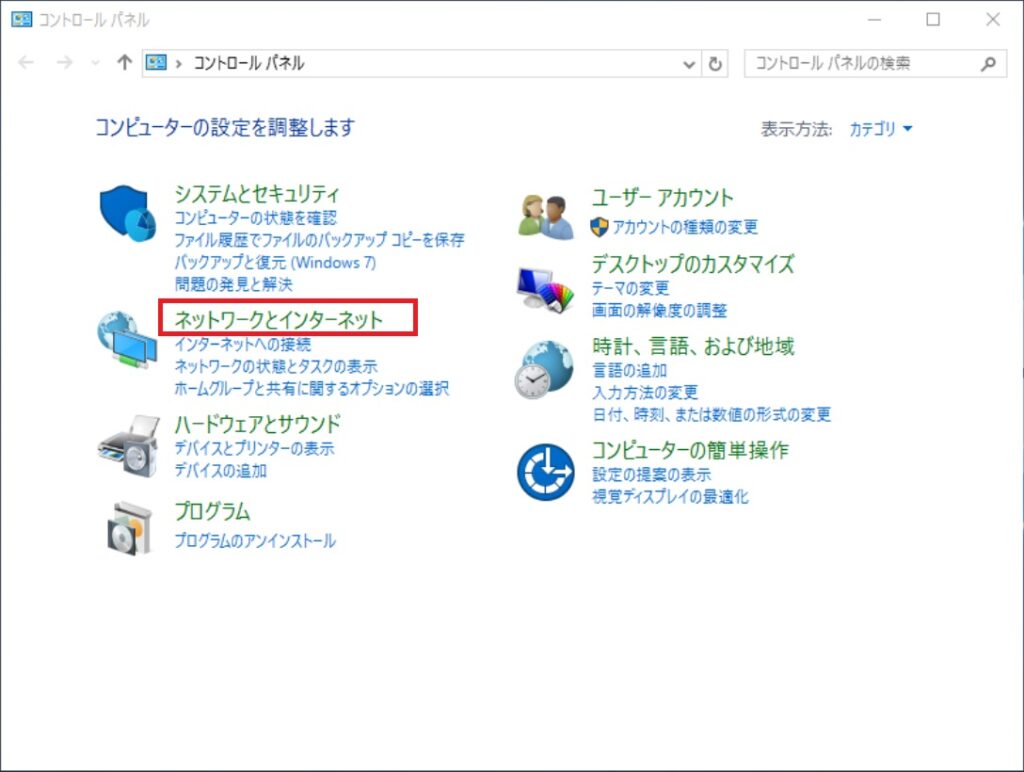Viewport: 1024px width, 772px height.
Task: Open the address bar history dropdown arrow
Action: (690, 63)
